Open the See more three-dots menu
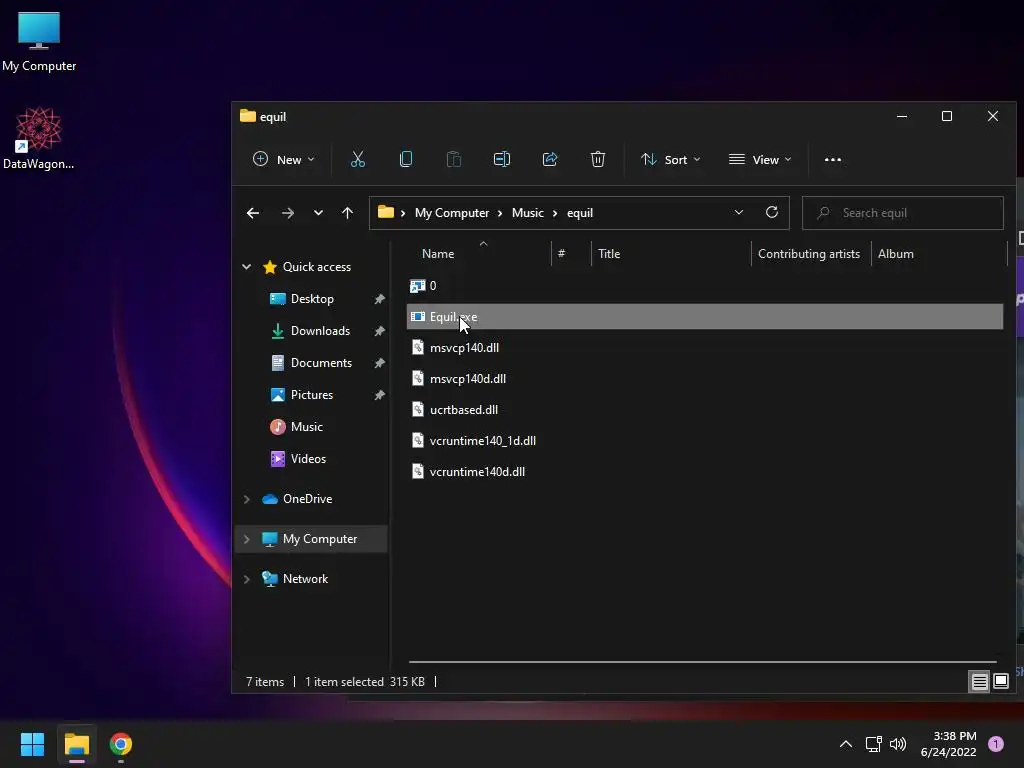This screenshot has width=1024, height=768. pyautogui.click(x=833, y=159)
